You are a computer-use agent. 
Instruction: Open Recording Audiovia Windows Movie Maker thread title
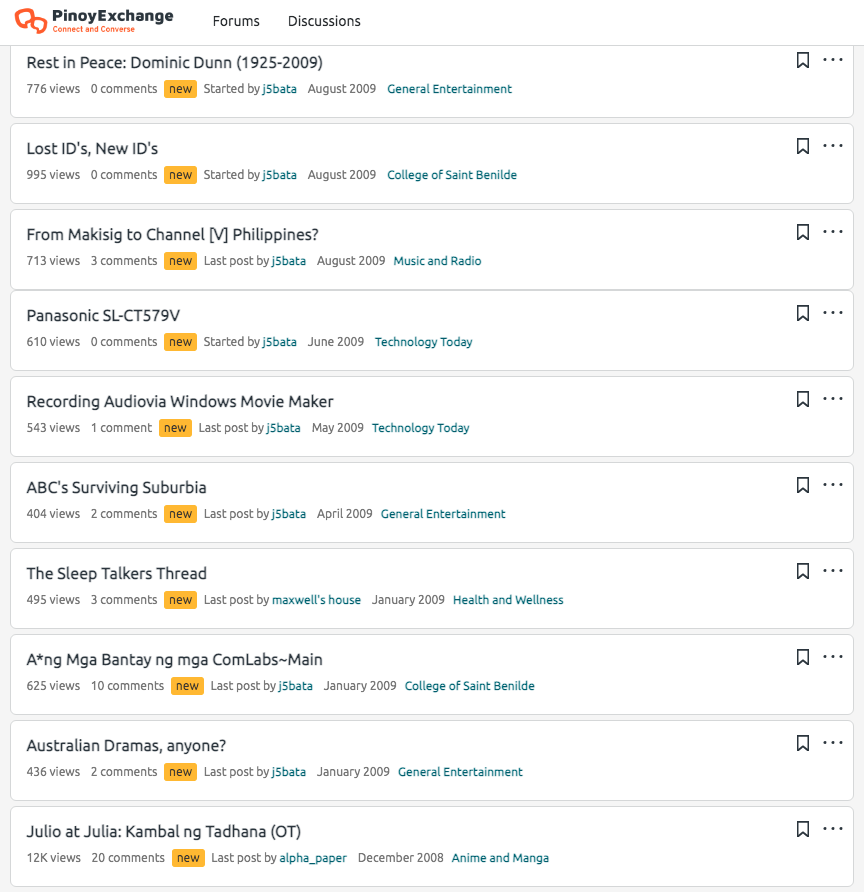click(180, 402)
